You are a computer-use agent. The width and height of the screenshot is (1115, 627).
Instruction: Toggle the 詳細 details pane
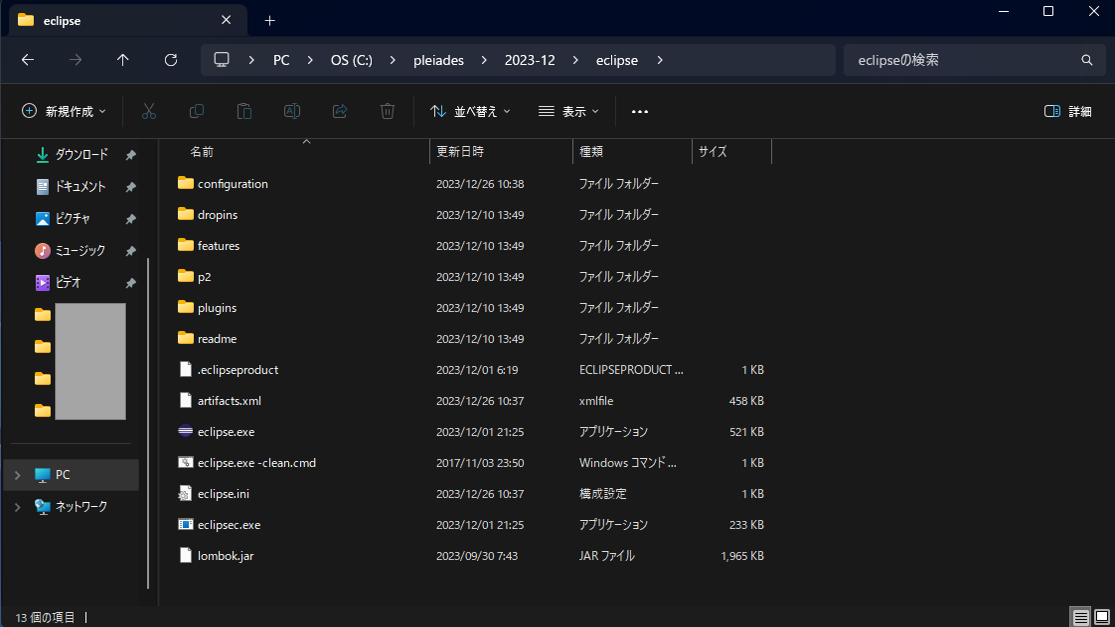tap(1067, 112)
